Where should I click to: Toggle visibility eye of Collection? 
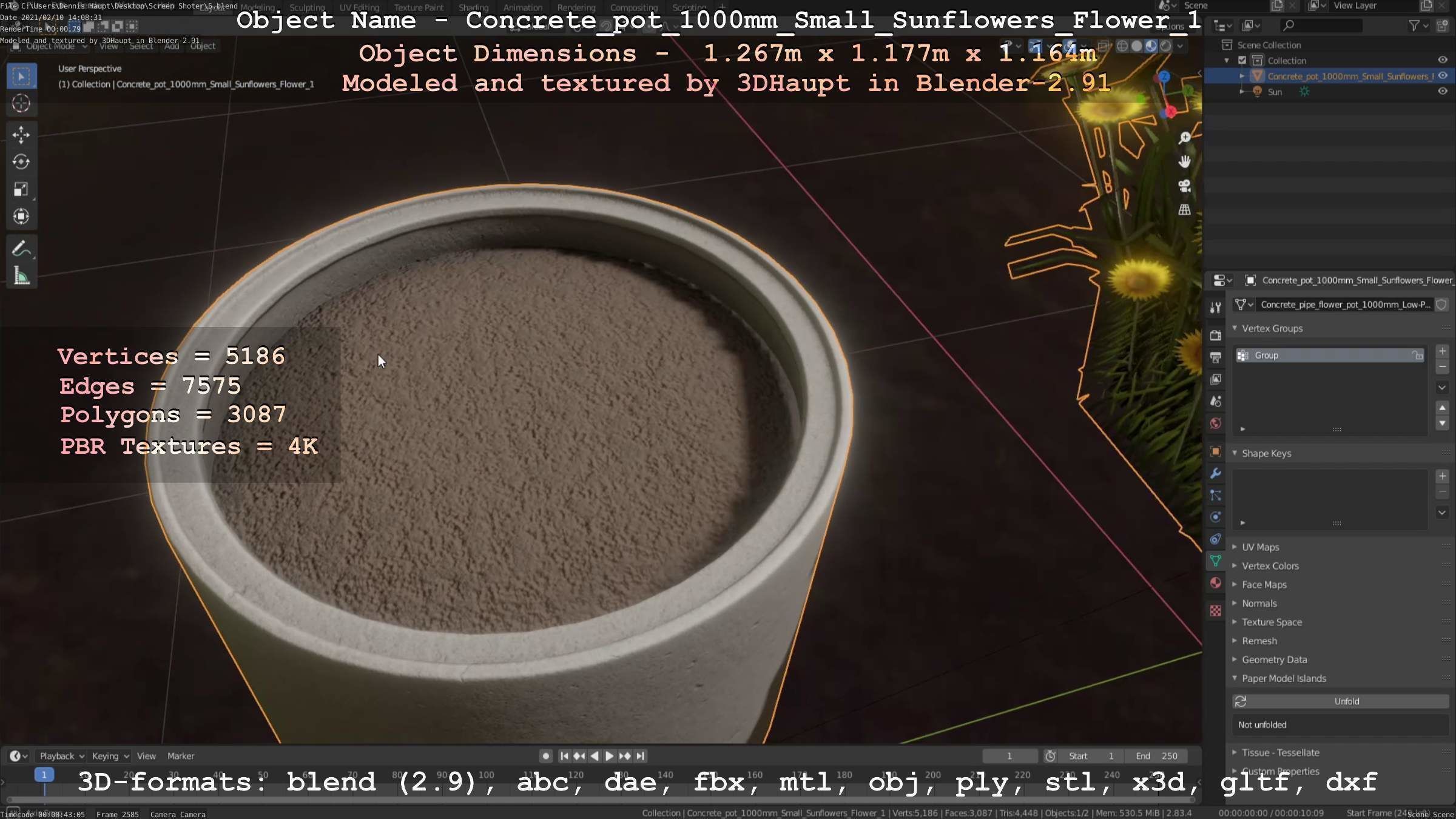tap(1443, 60)
